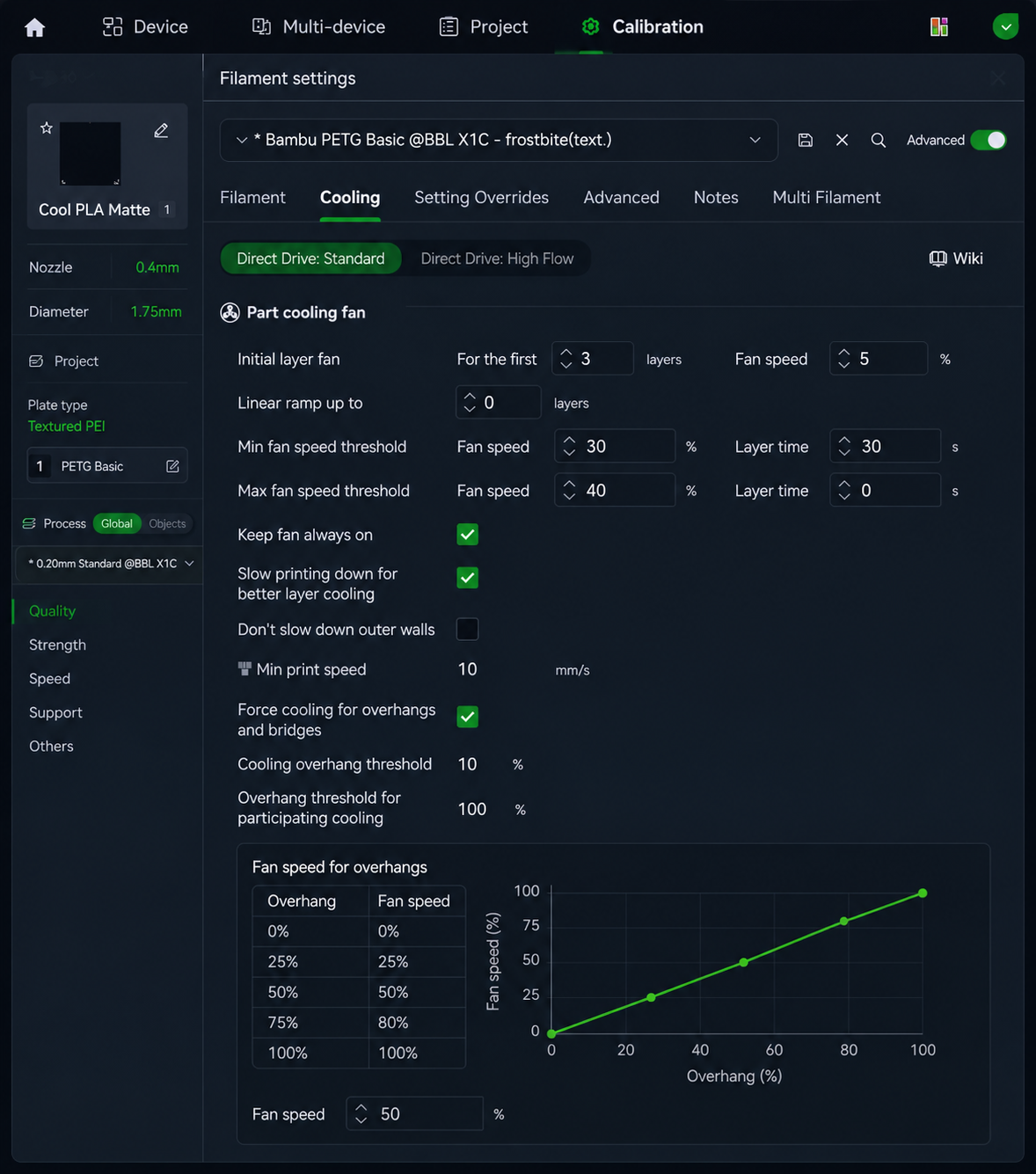This screenshot has width=1036, height=1174.
Task: Click the Min threshold fan speed field
Action: pos(615,447)
